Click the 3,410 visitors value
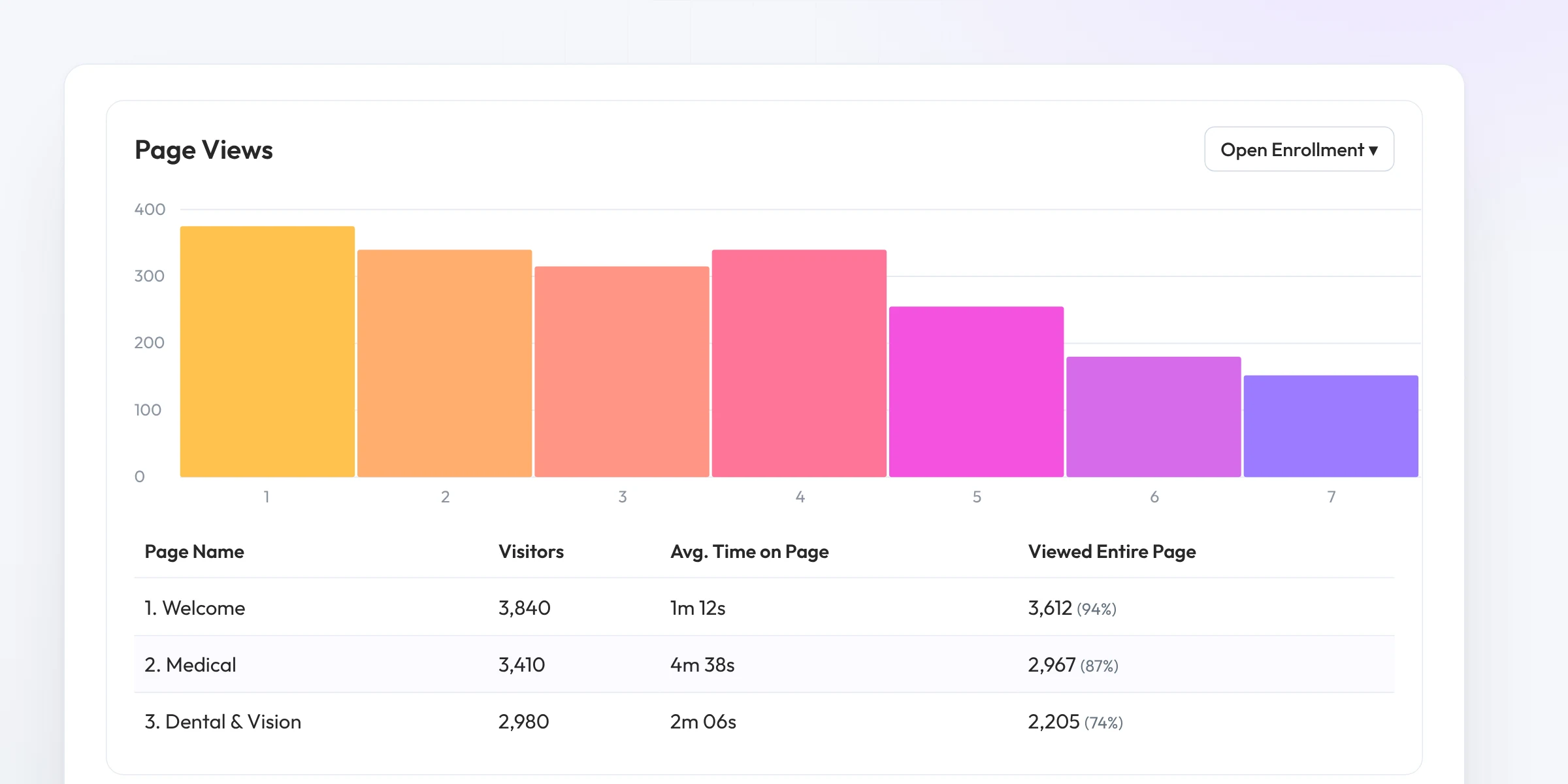Image resolution: width=1568 pixels, height=784 pixels. coord(521,665)
